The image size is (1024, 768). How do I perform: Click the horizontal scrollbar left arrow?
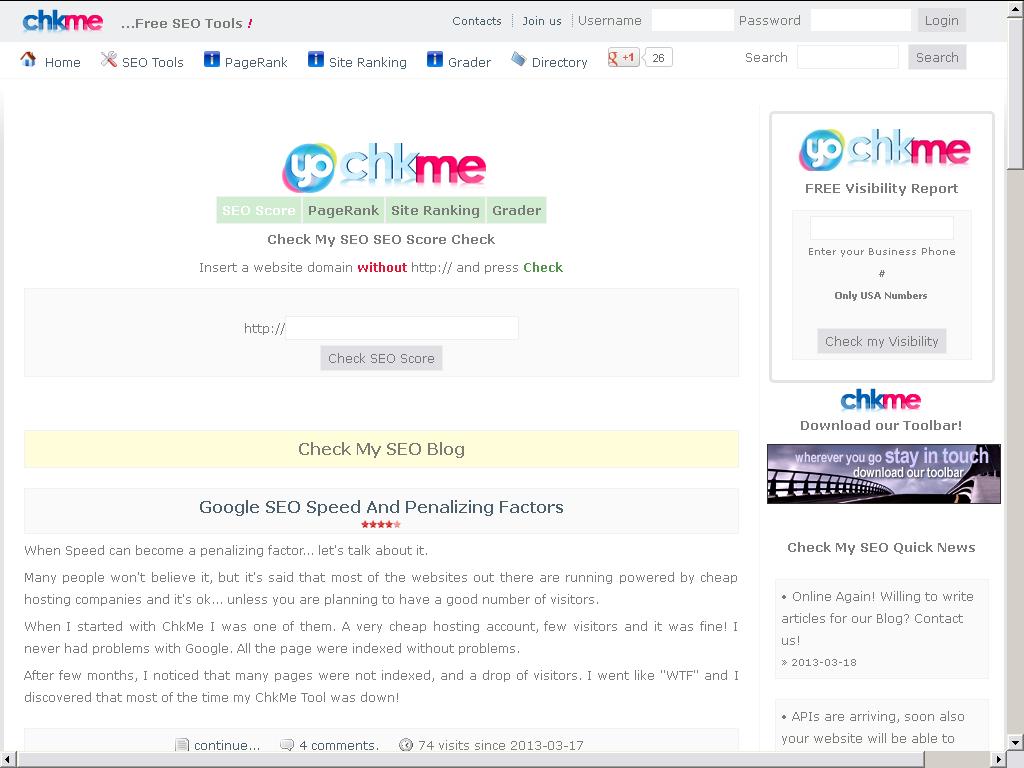click(8, 760)
